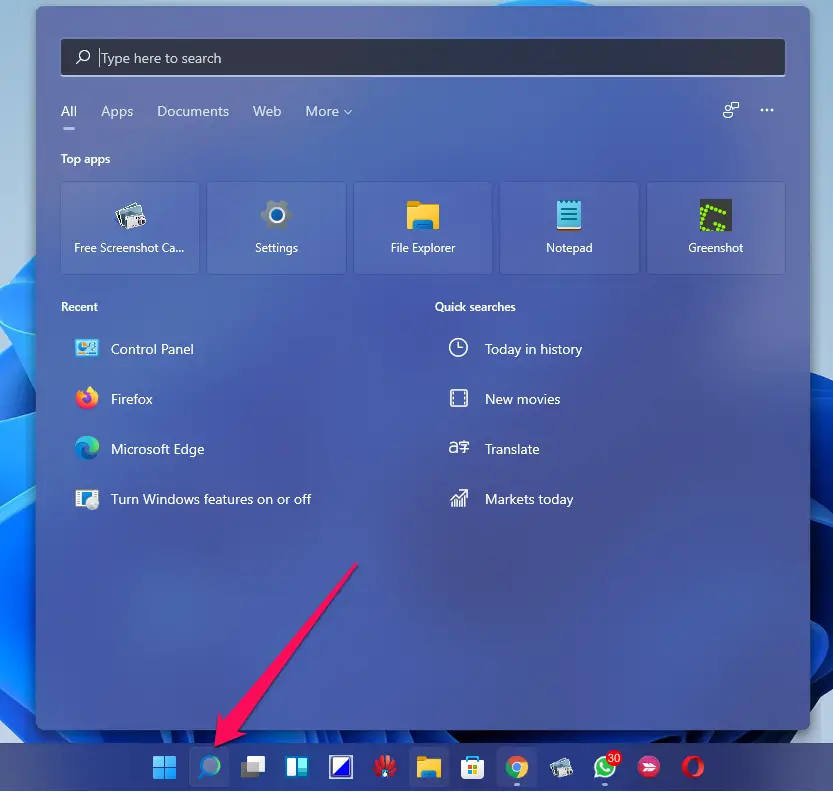Open Turn Windows features on or off
Viewport: 833px width, 792px height.
[x=193, y=499]
